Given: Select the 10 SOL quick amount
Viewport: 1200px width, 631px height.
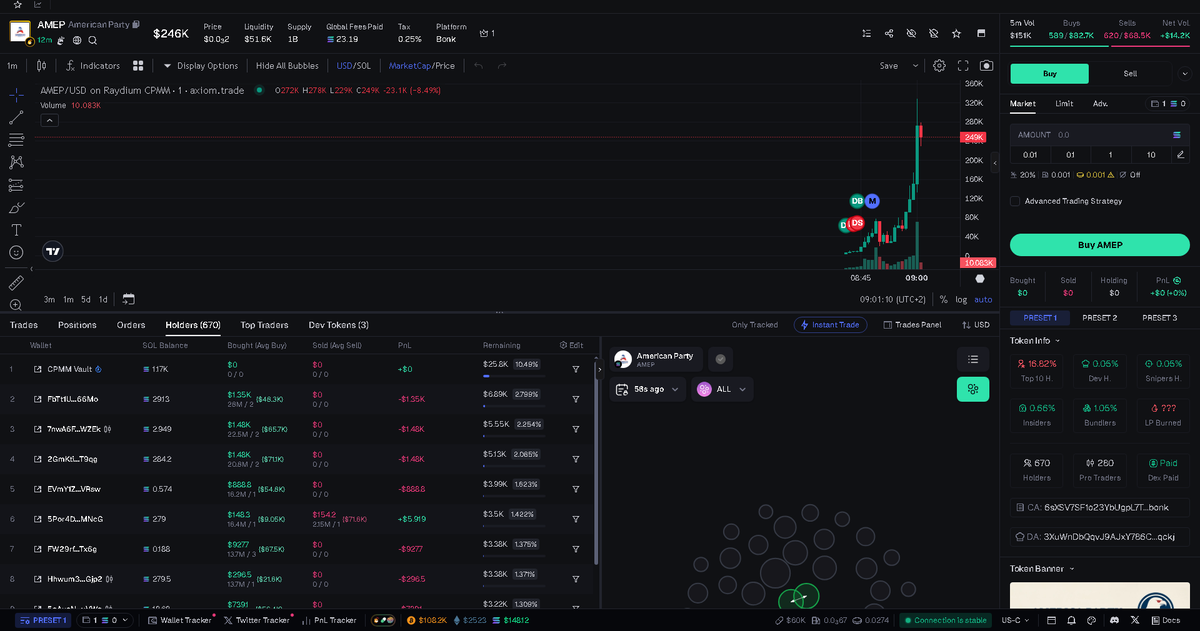Looking at the screenshot, I should pyautogui.click(x=1151, y=155).
